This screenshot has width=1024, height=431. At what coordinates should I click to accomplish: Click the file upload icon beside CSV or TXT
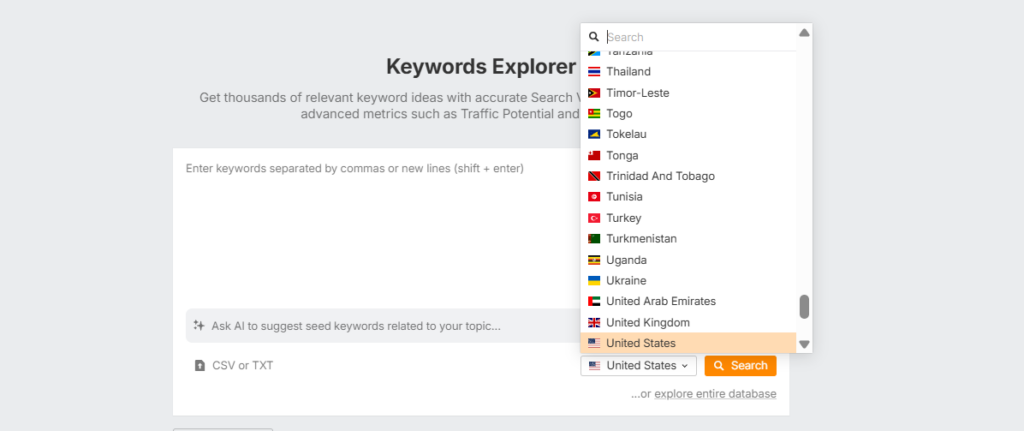point(200,366)
